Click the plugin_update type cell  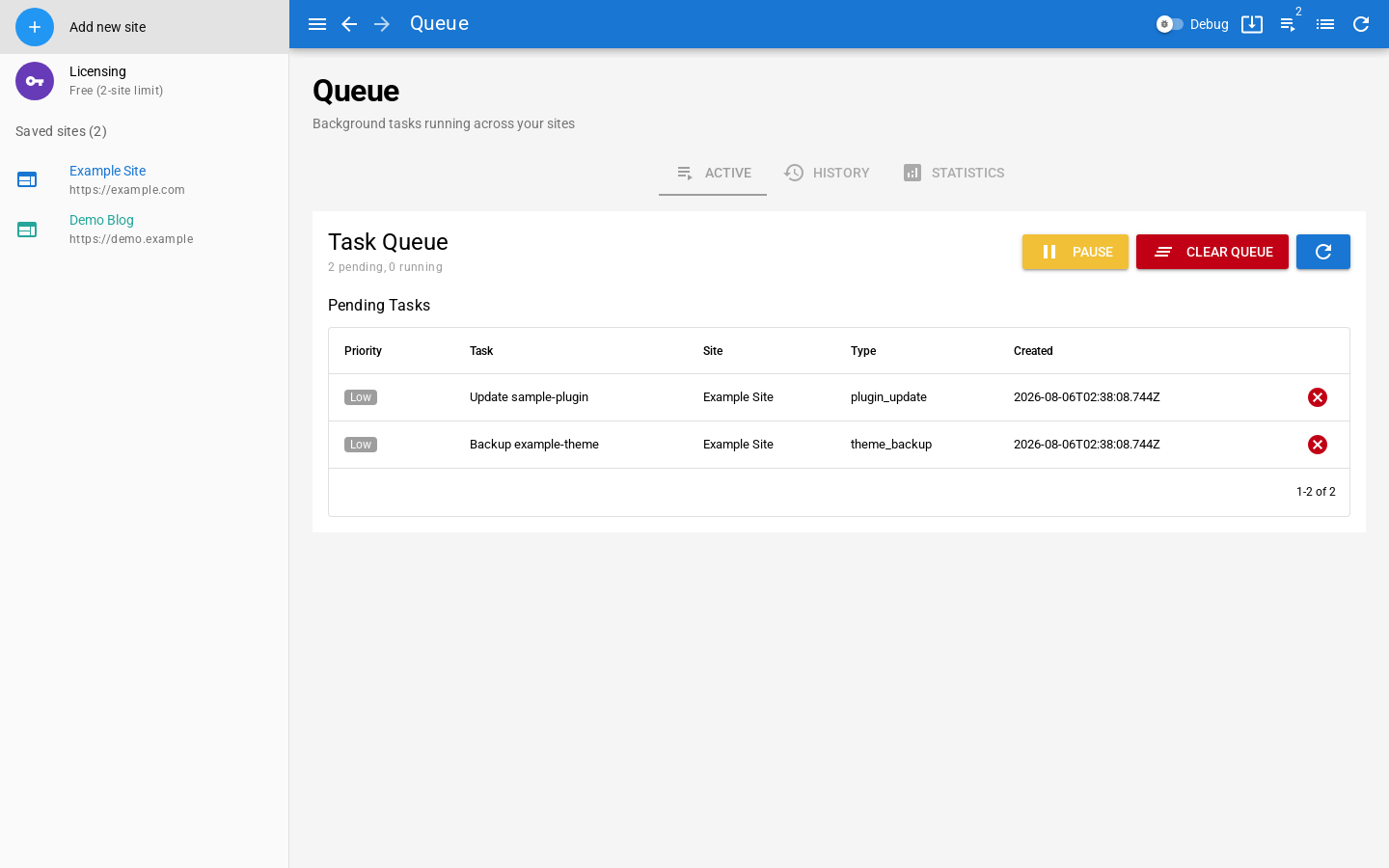coord(888,397)
